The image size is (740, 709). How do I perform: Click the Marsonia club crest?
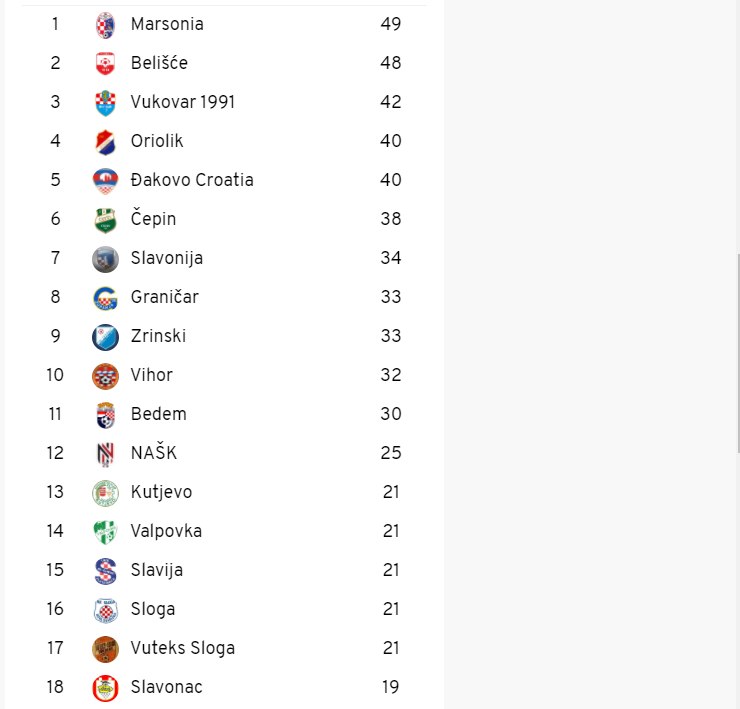pyautogui.click(x=105, y=25)
